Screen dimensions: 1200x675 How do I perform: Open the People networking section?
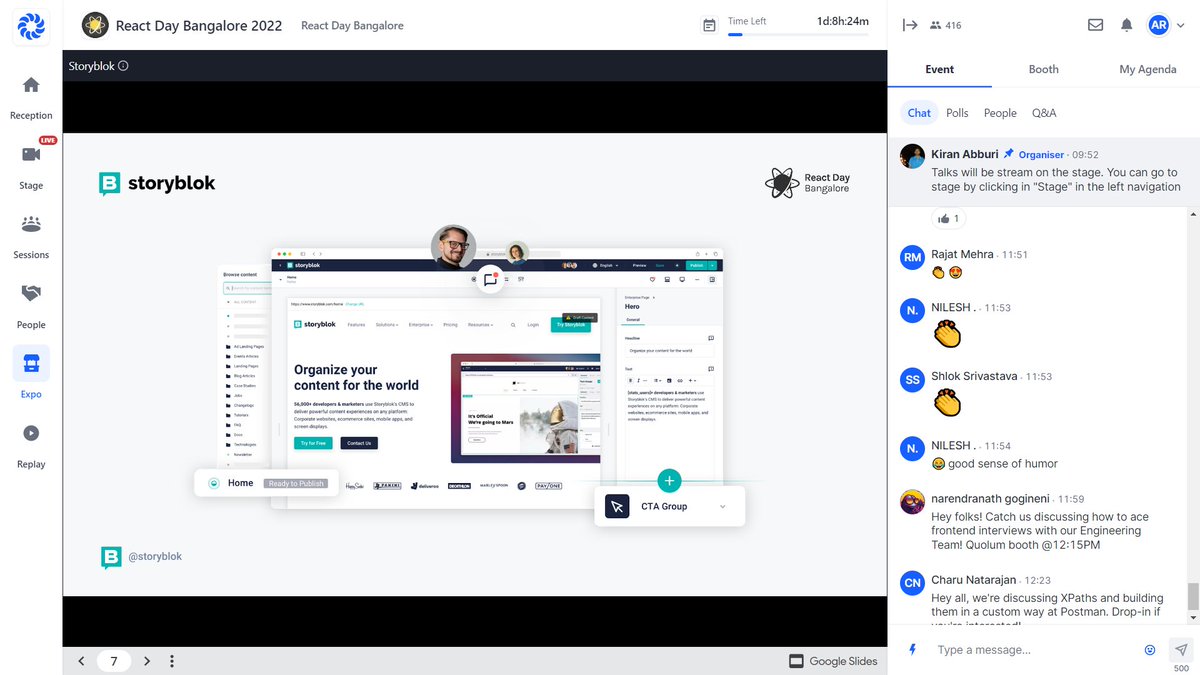point(31,306)
